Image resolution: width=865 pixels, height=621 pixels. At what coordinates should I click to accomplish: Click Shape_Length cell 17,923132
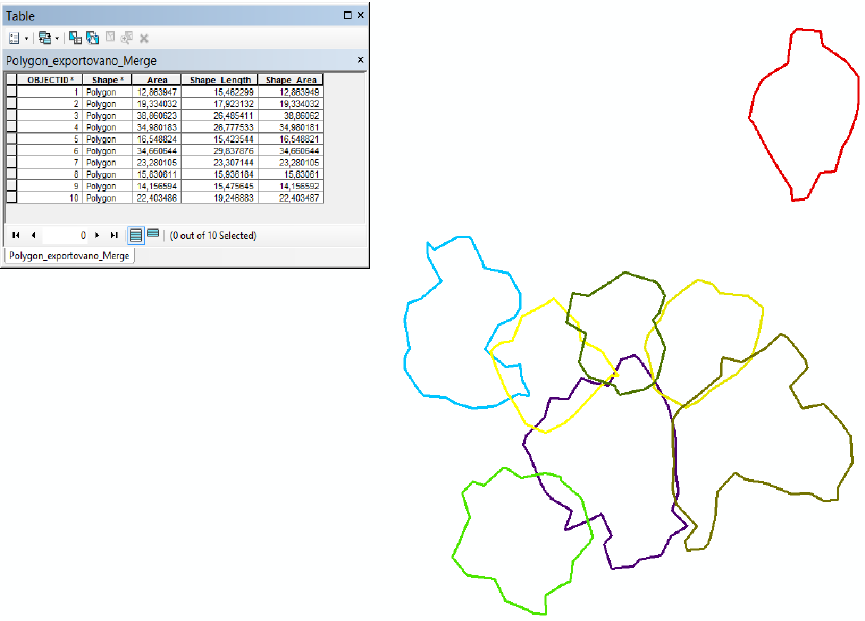pos(220,104)
